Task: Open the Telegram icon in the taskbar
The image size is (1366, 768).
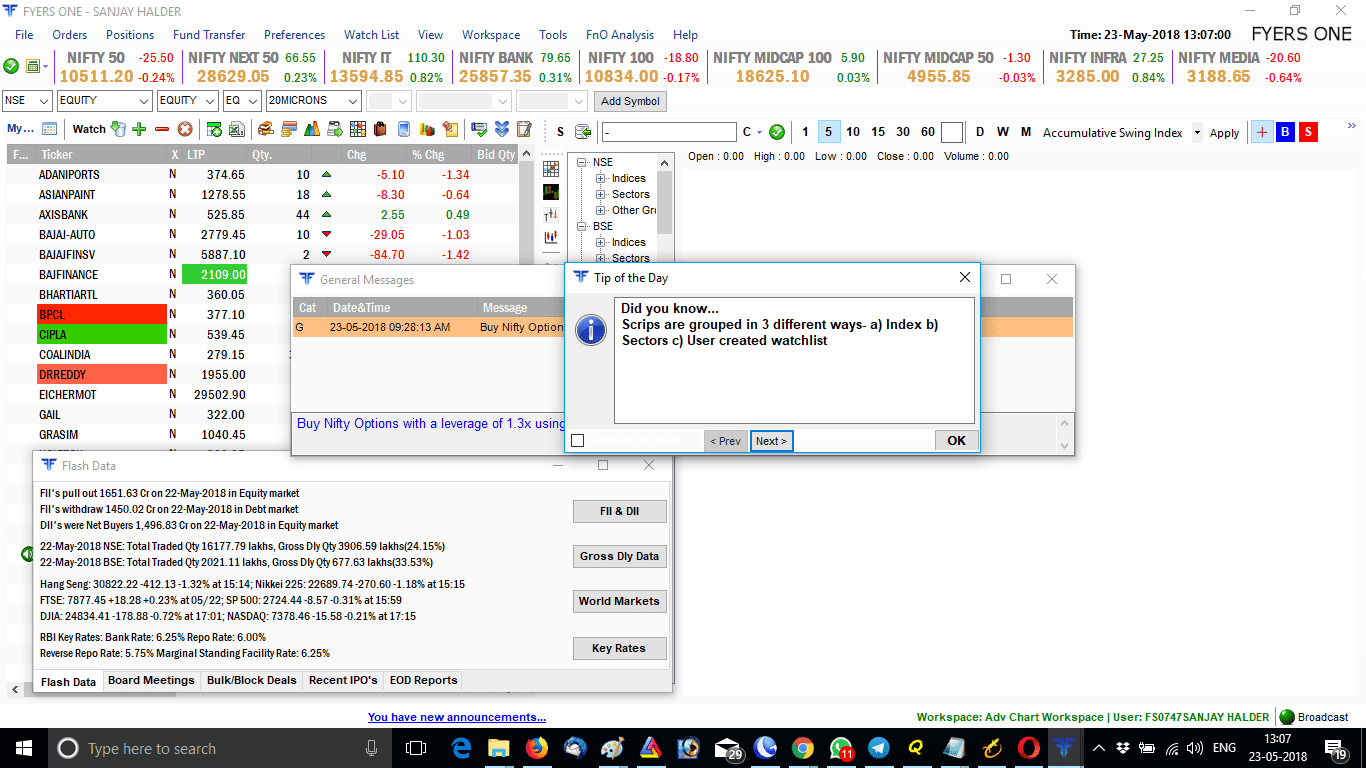Action: tap(879, 748)
